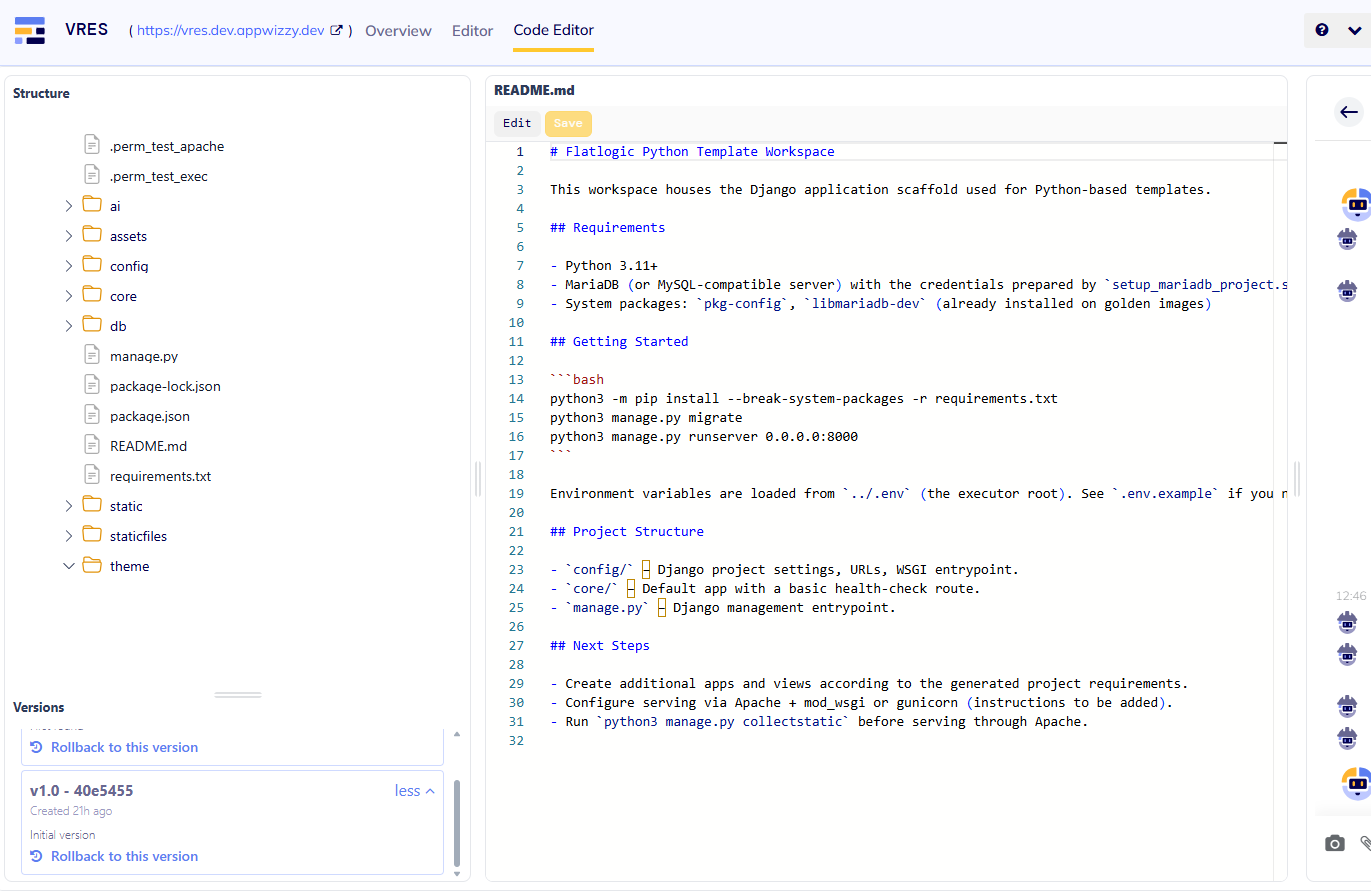Select the manage.py file icon
Viewport: 1371px width, 892px height.
[x=92, y=356]
